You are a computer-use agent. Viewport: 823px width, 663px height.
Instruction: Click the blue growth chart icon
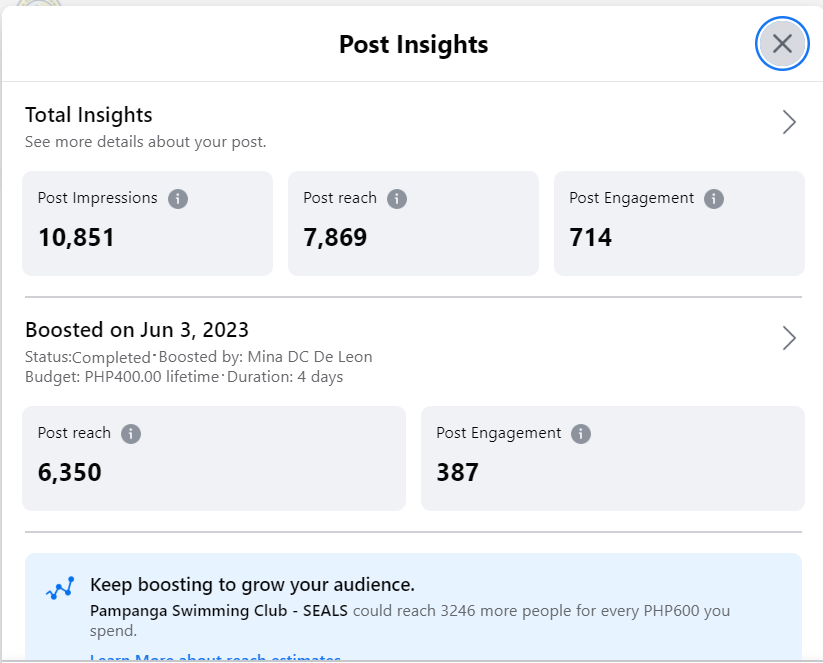pos(60,588)
